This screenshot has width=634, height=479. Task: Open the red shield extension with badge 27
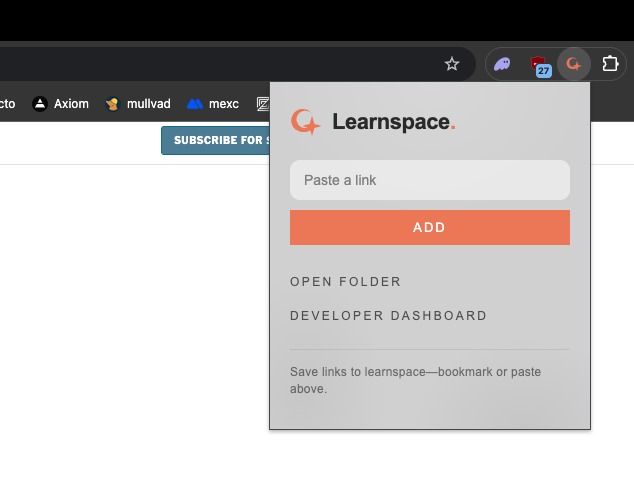540,66
